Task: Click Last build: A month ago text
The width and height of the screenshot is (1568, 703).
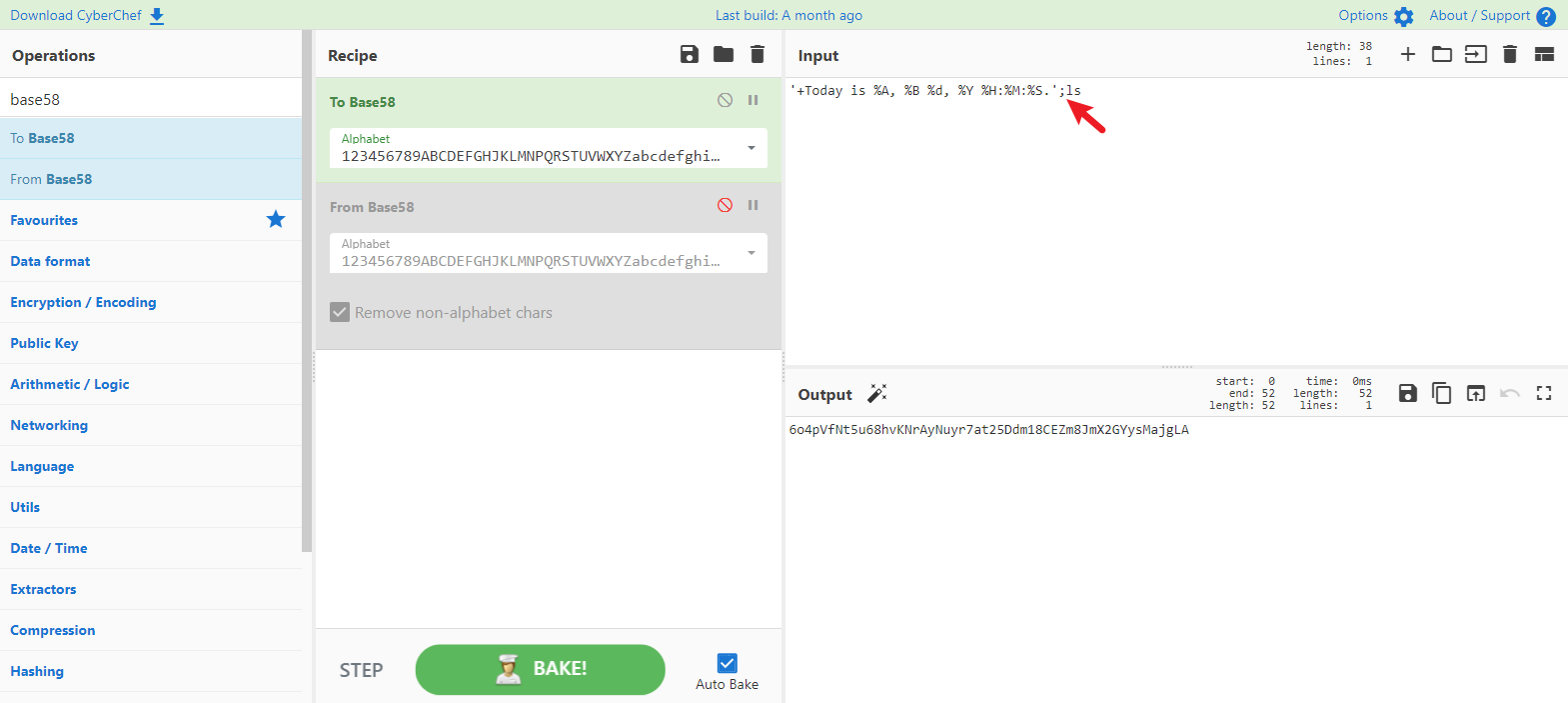Action: 788,15
